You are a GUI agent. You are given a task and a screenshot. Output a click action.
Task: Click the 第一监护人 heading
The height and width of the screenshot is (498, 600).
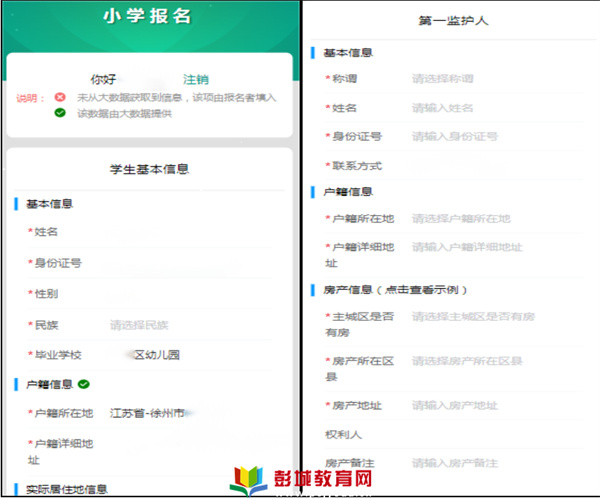point(453,21)
